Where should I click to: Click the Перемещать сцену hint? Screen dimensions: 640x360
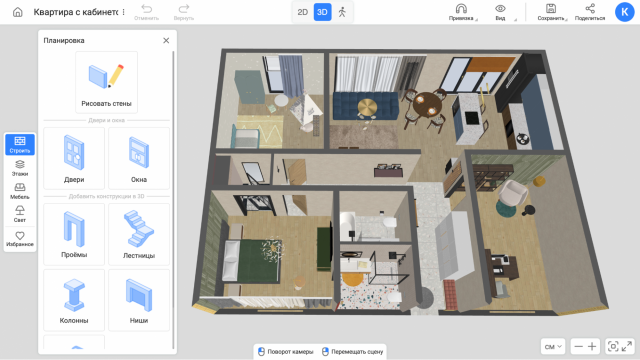[x=353, y=351]
